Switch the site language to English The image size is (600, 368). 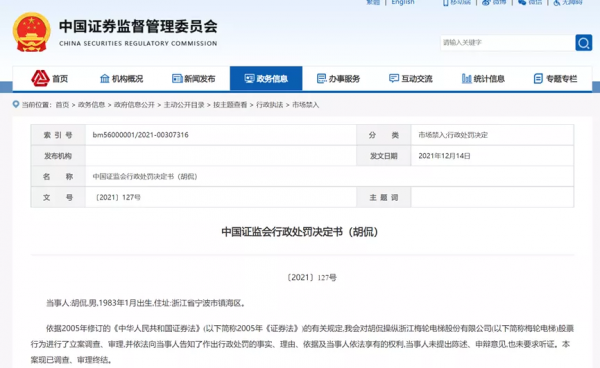(x=403, y=2)
